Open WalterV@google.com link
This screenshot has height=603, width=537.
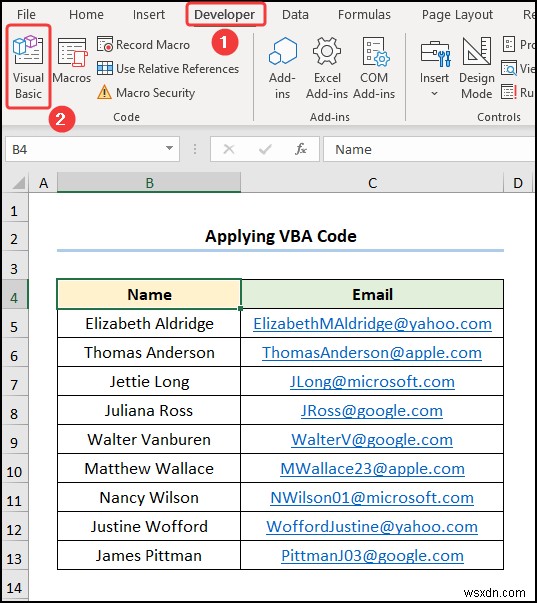[372, 440]
